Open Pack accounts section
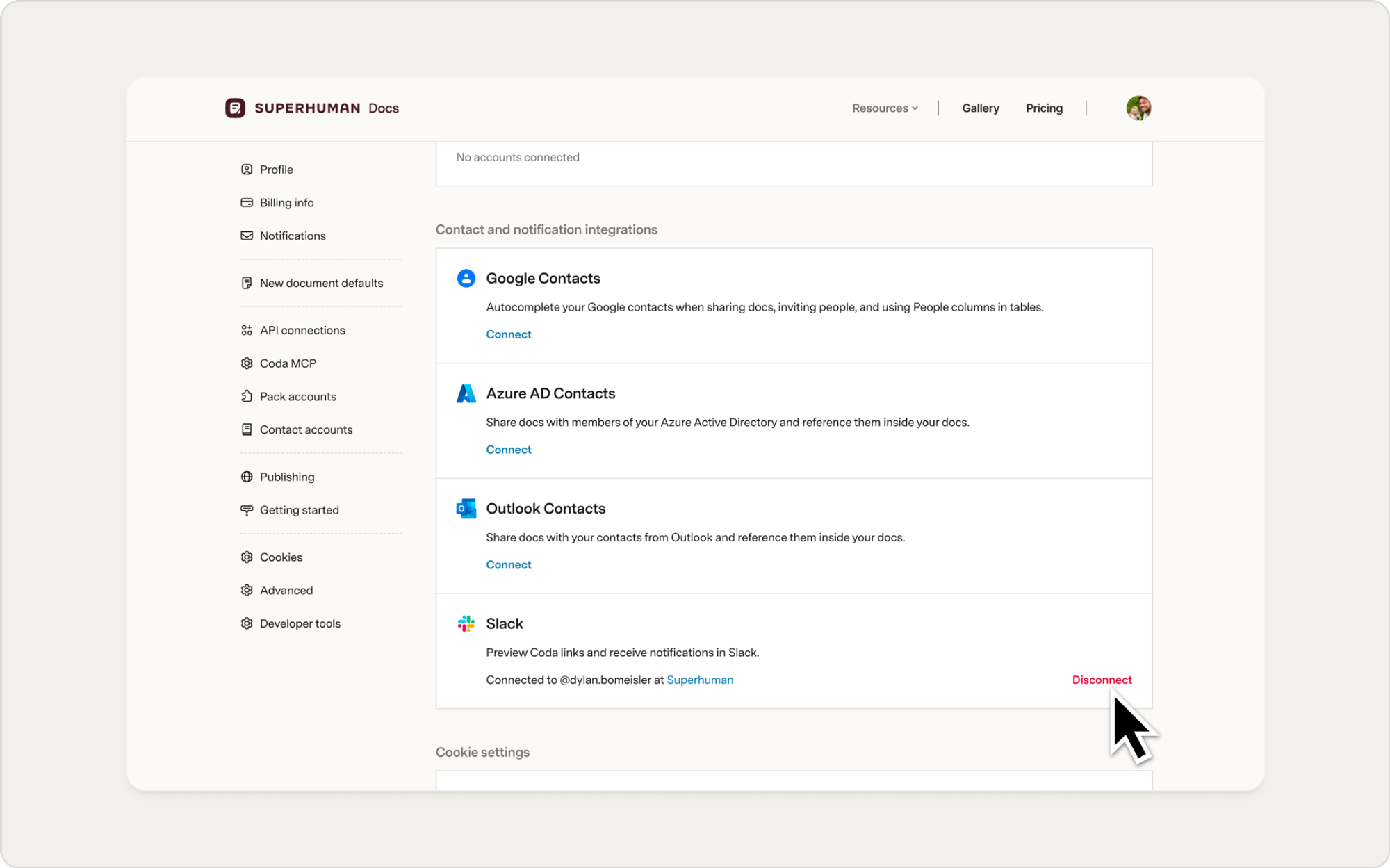This screenshot has height=868, width=1390. [x=298, y=396]
